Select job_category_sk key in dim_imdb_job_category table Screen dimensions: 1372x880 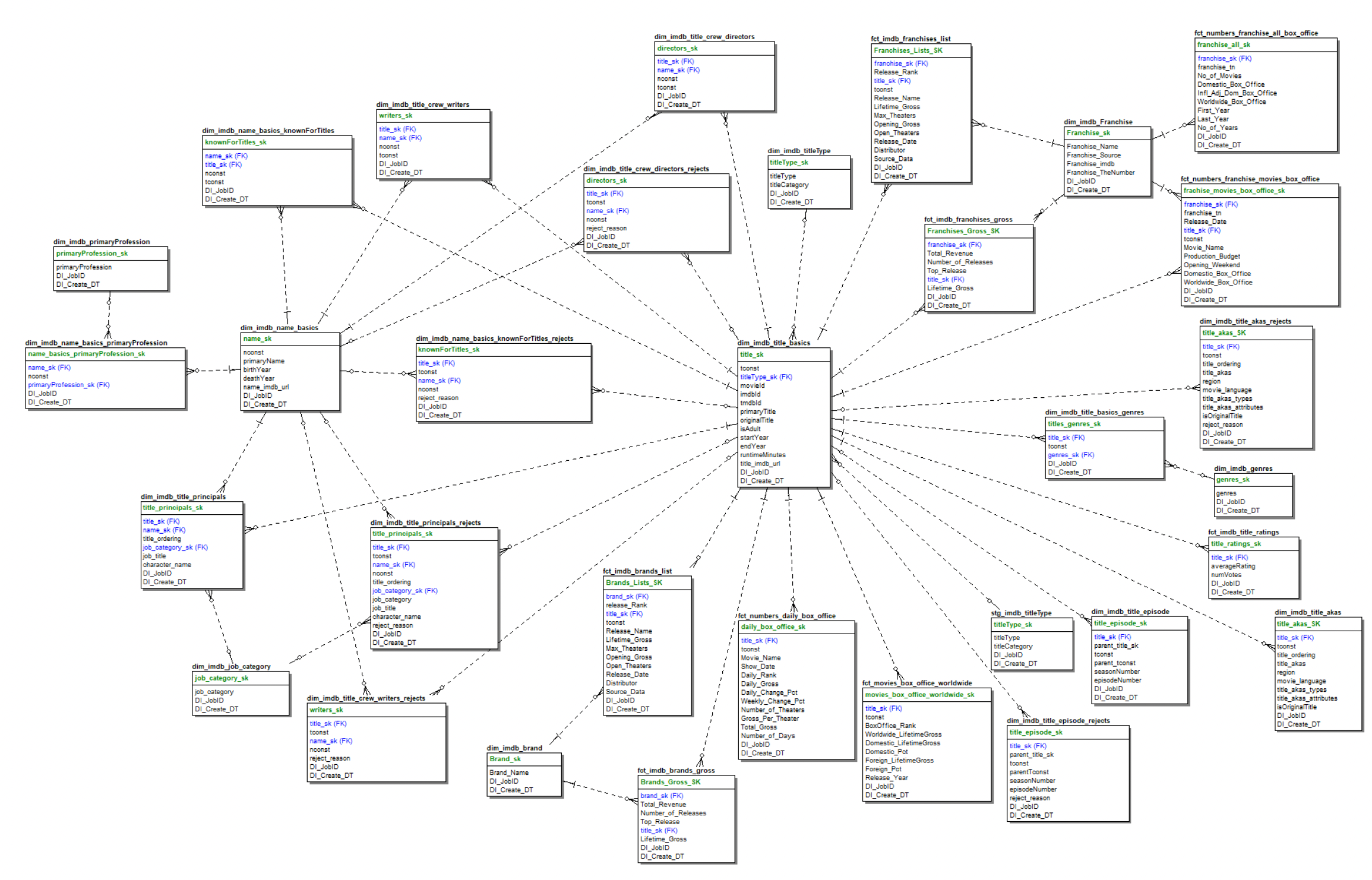coord(221,678)
